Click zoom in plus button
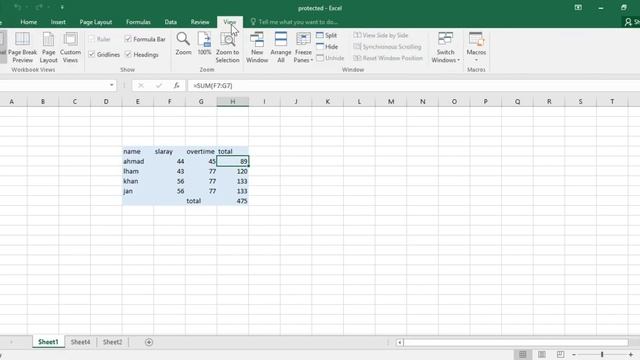640x360 pixels. tap(631, 354)
